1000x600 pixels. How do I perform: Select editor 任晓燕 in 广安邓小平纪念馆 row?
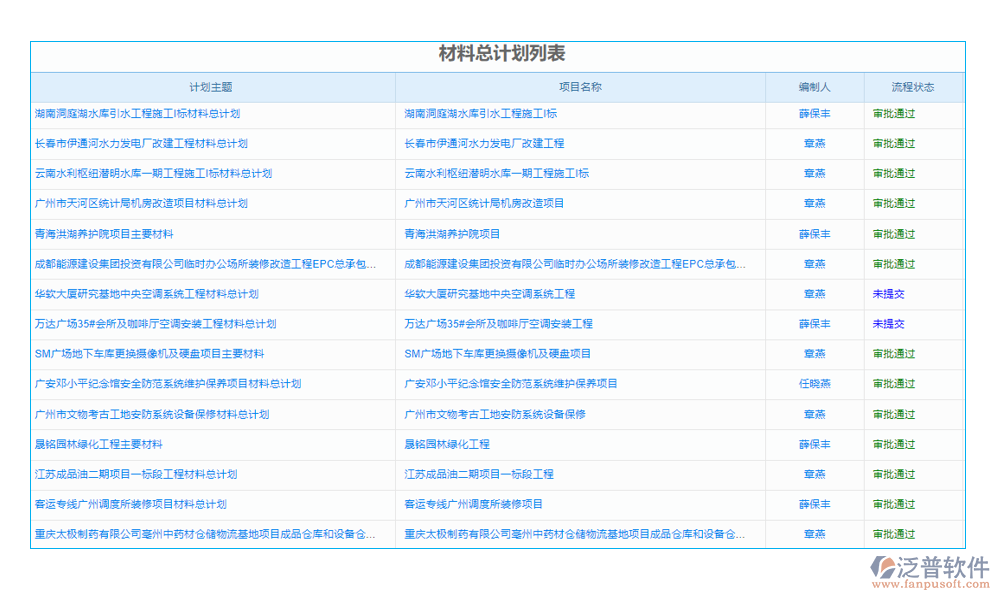tap(815, 384)
